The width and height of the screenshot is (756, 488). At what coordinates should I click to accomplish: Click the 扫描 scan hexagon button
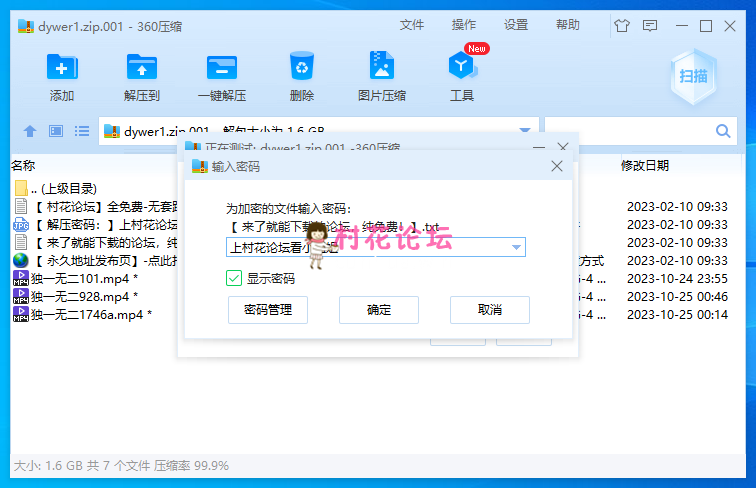click(x=693, y=76)
